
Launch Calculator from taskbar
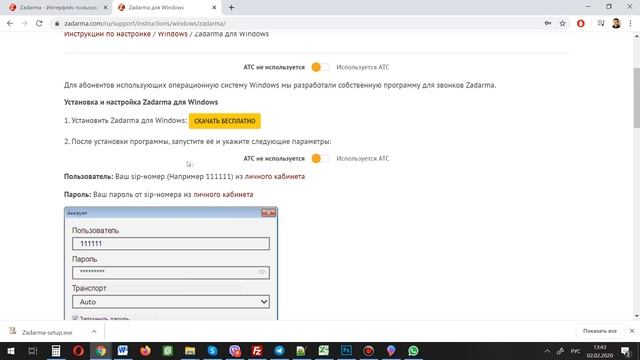coord(56,351)
